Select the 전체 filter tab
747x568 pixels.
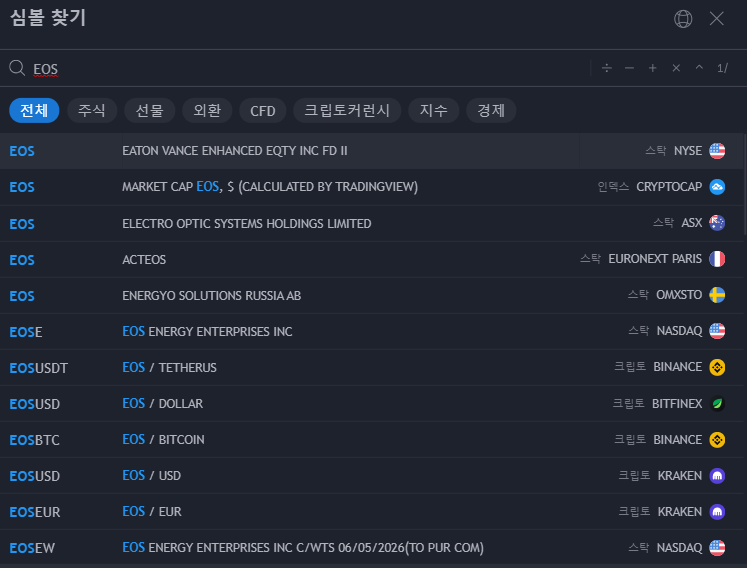click(34, 111)
